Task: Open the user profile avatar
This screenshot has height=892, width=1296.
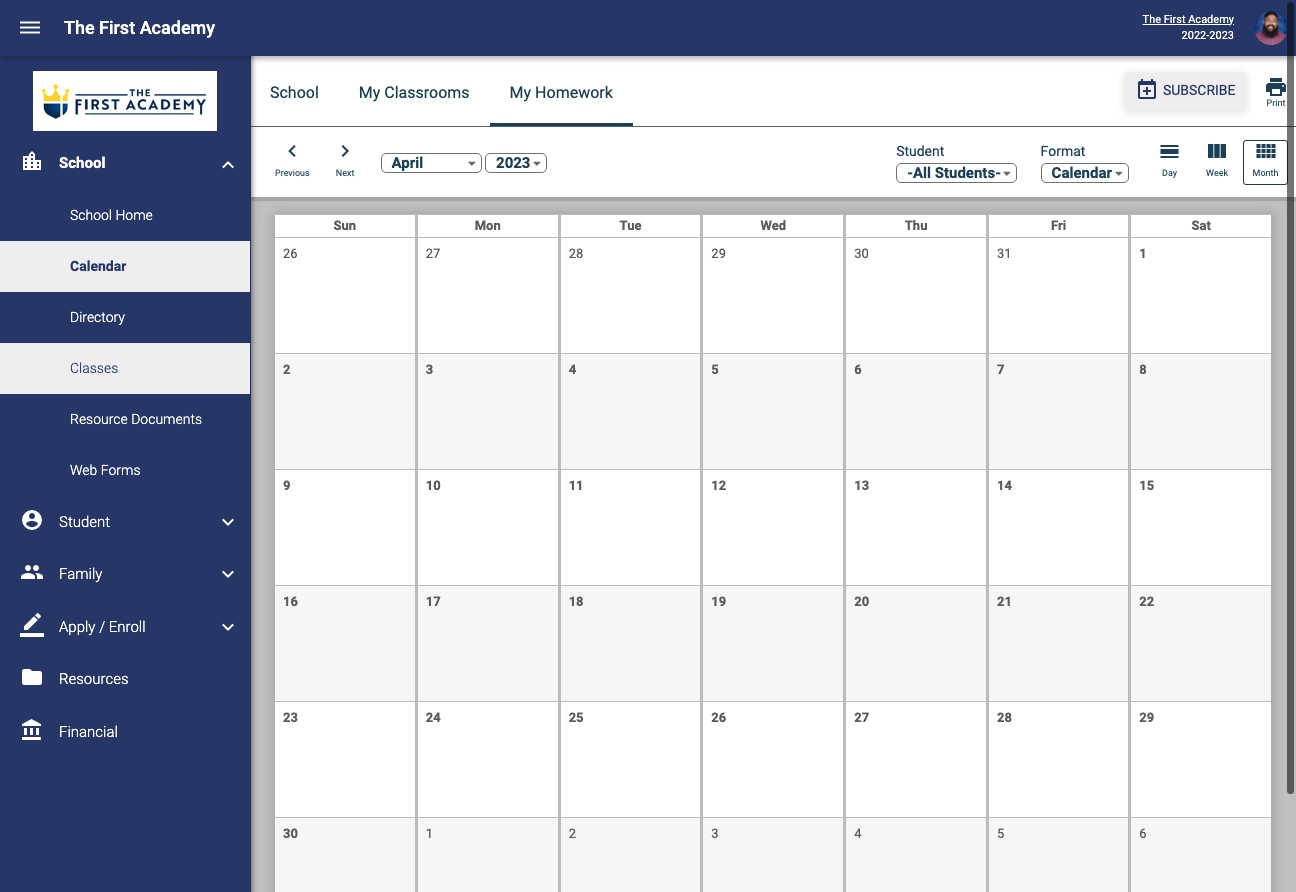Action: coord(1270,28)
